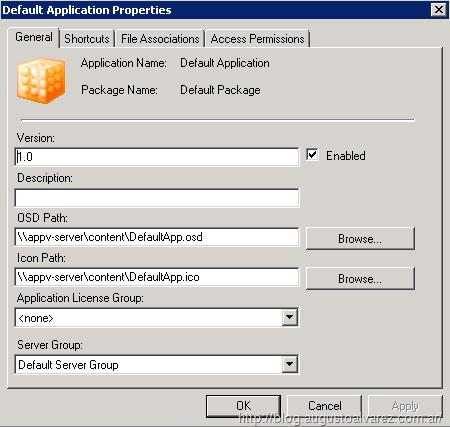Focus the Version text field
Screen dimensions: 450x427
pos(157,157)
